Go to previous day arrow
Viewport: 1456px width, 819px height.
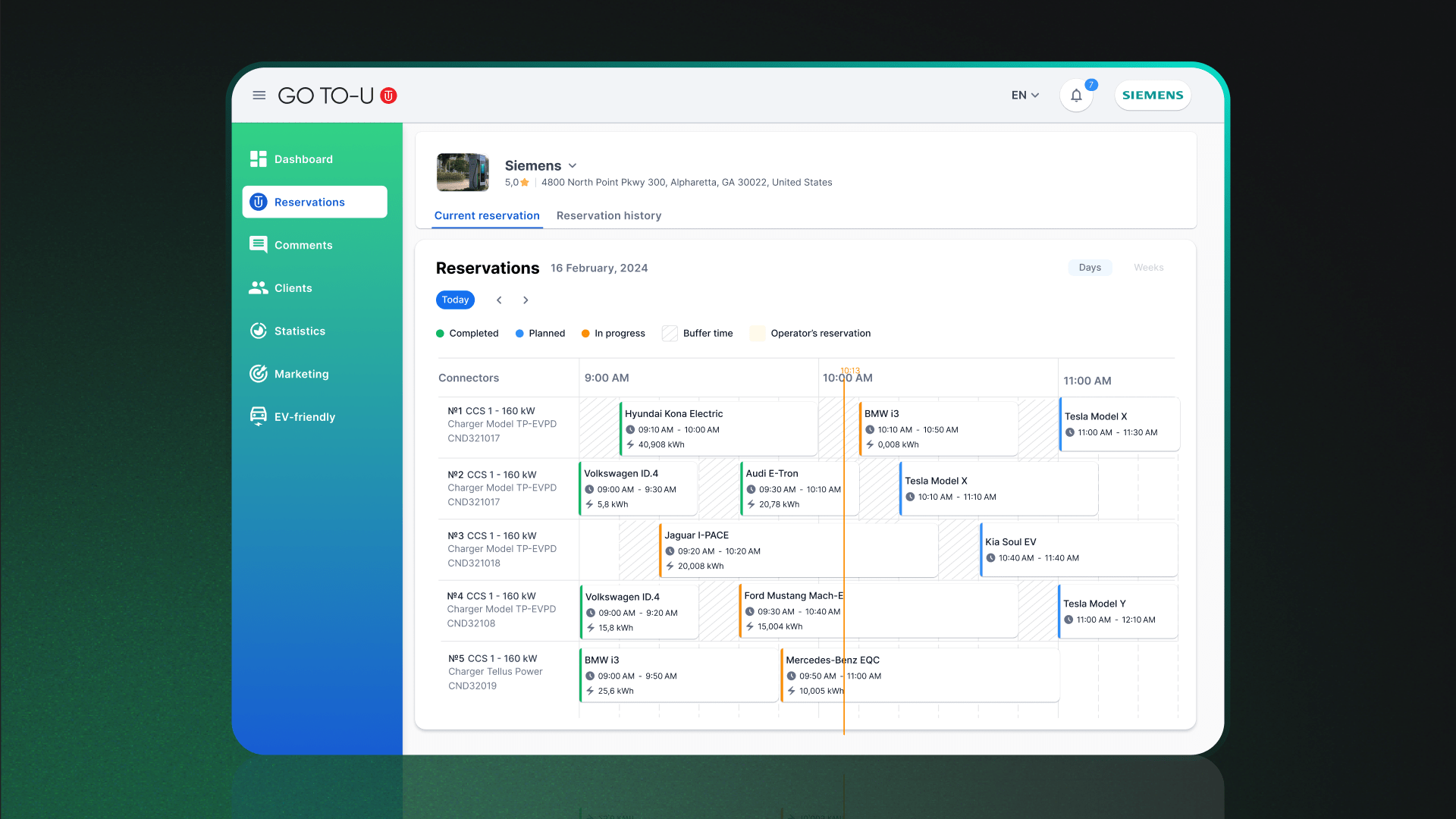coord(499,300)
